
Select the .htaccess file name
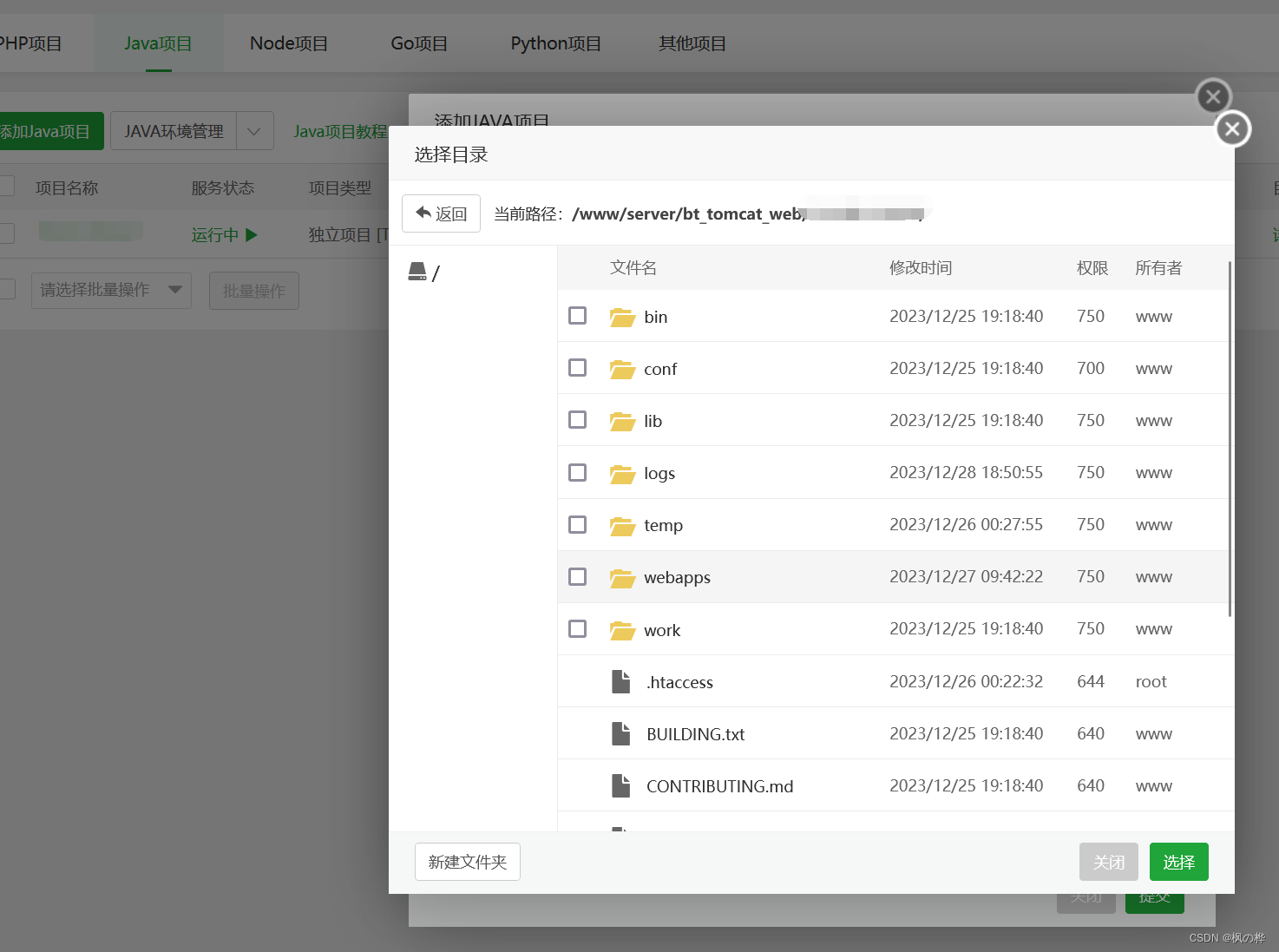(680, 682)
